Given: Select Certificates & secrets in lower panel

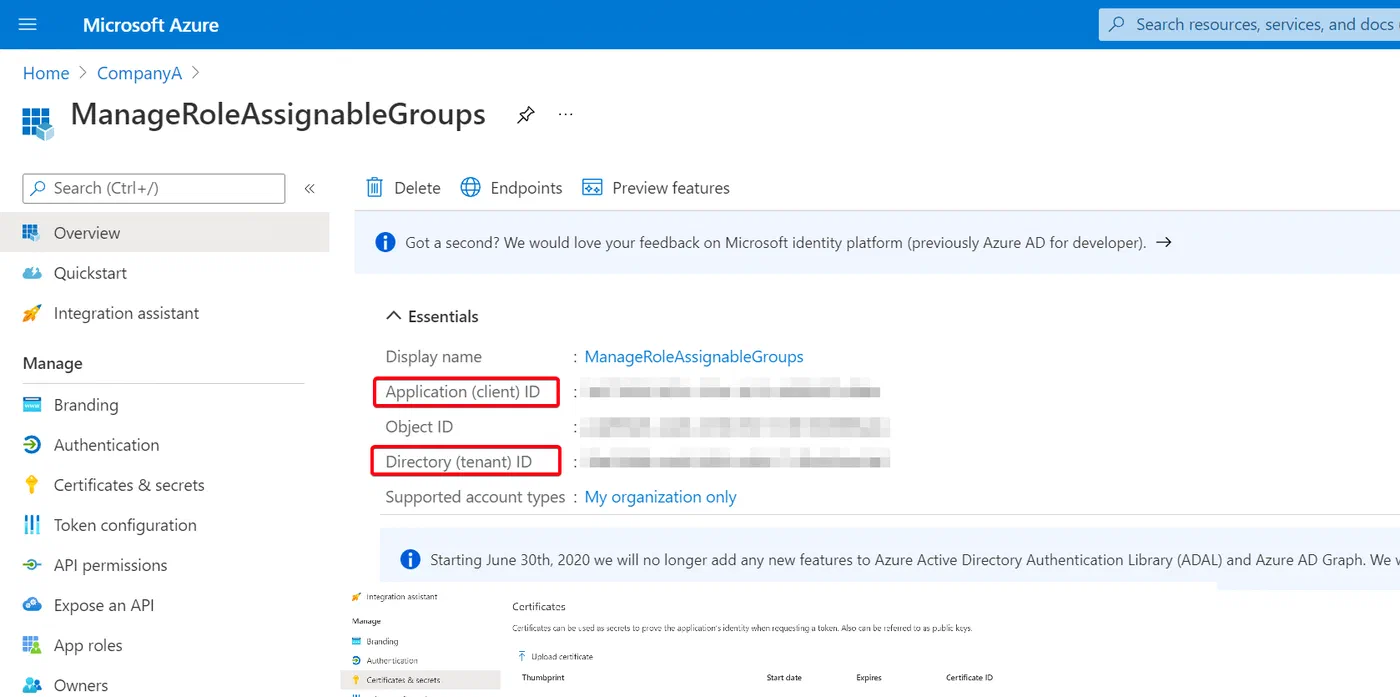Looking at the screenshot, I should (420, 680).
